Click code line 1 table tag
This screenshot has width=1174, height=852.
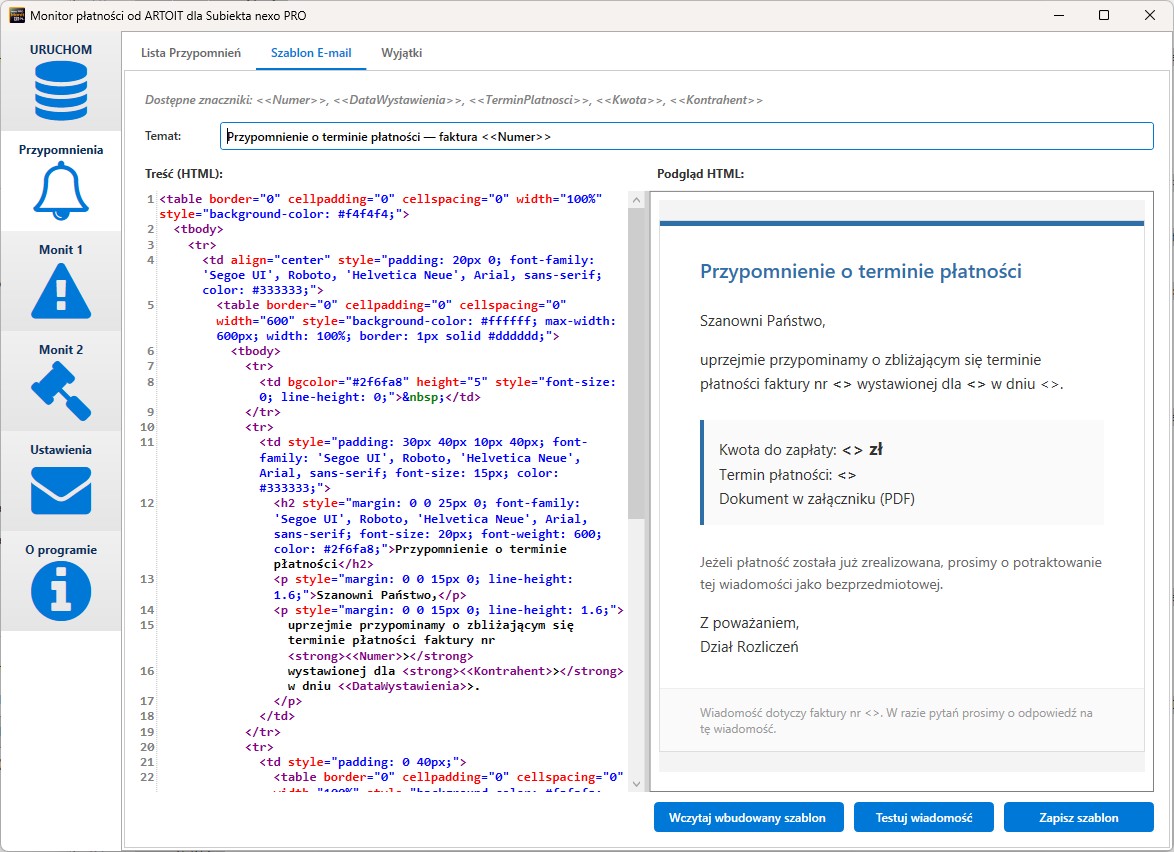click(381, 207)
